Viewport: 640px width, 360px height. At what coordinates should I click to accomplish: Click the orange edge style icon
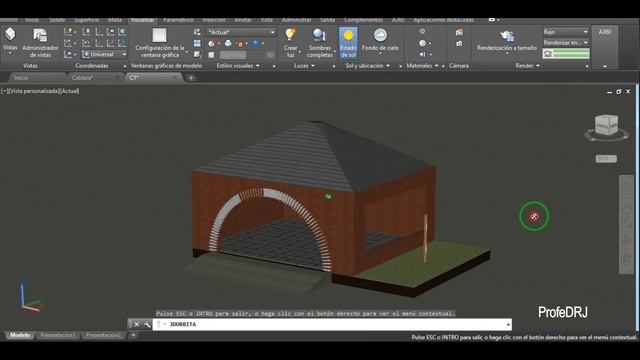click(x=240, y=43)
